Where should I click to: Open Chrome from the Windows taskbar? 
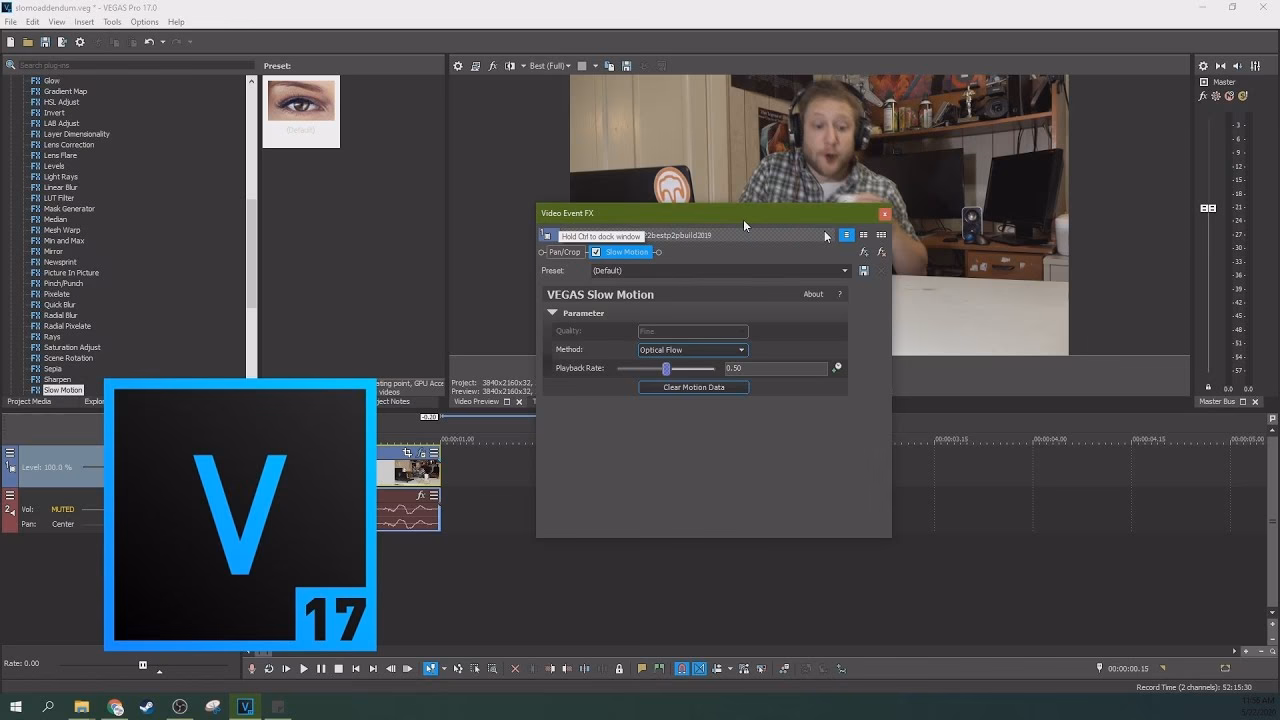tap(115, 707)
